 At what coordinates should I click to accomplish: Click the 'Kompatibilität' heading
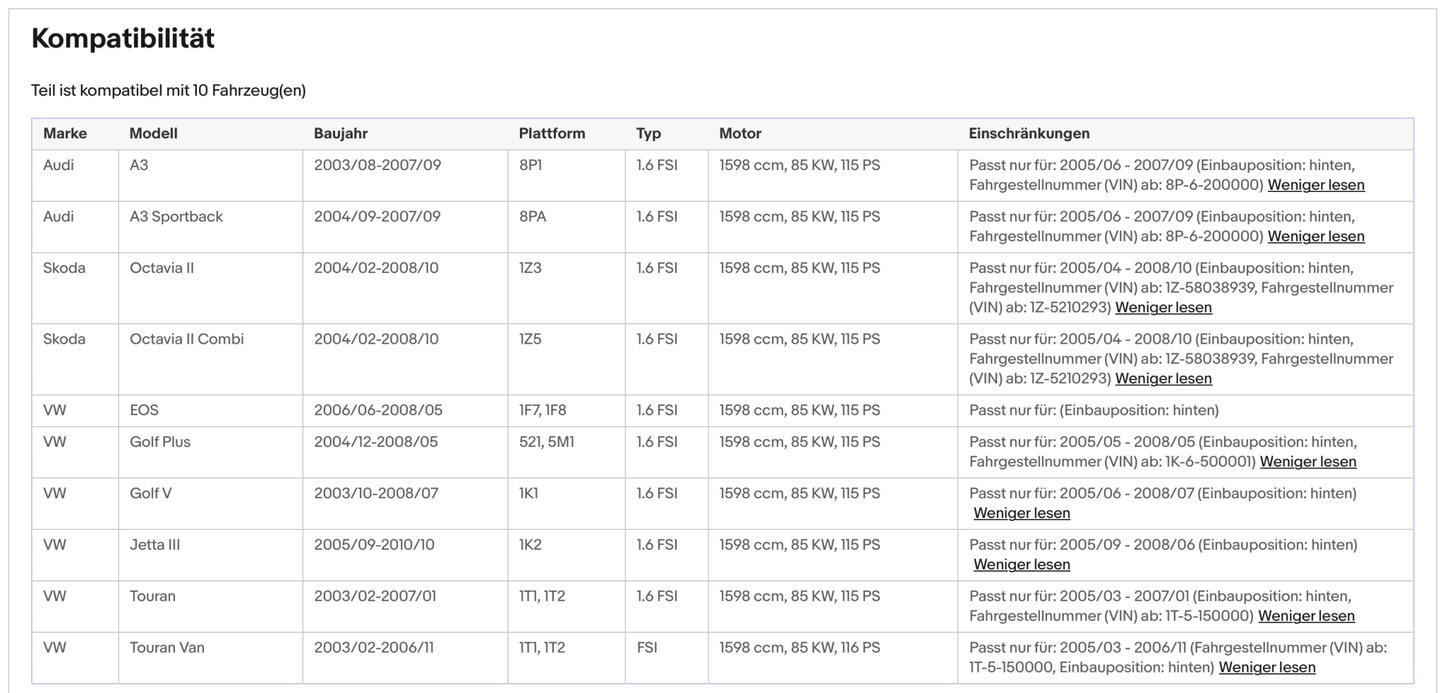[123, 38]
